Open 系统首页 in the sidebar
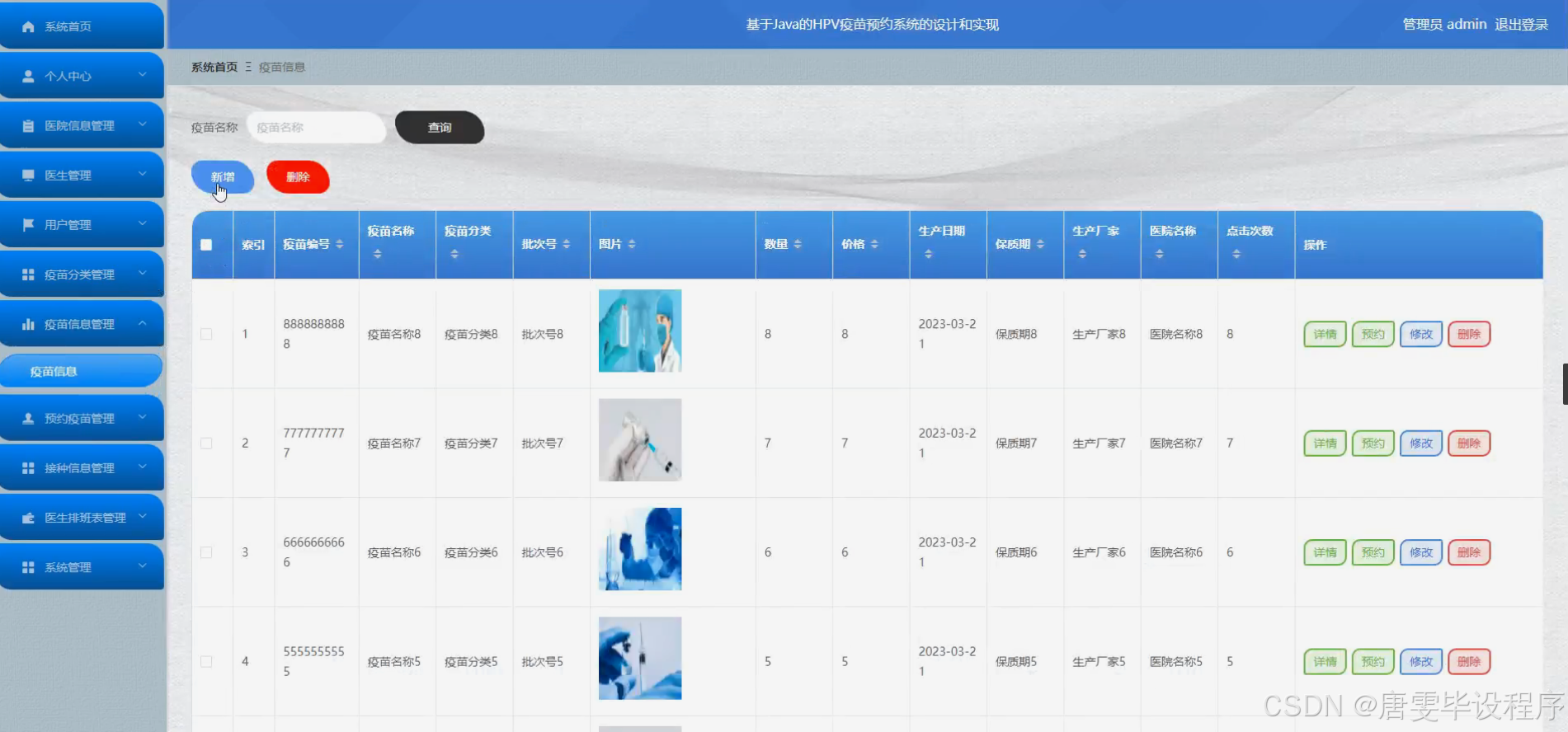This screenshot has height=732, width=1568. coord(82,26)
